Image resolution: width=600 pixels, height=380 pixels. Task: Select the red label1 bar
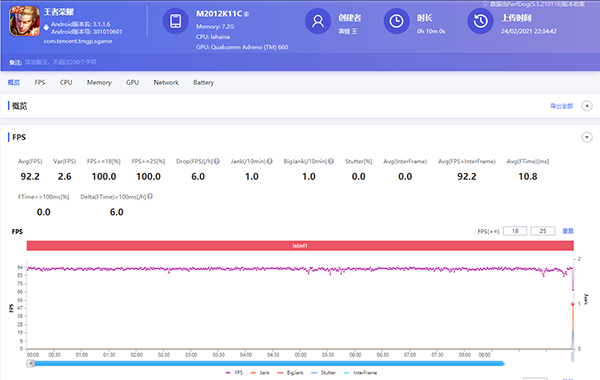coord(300,246)
